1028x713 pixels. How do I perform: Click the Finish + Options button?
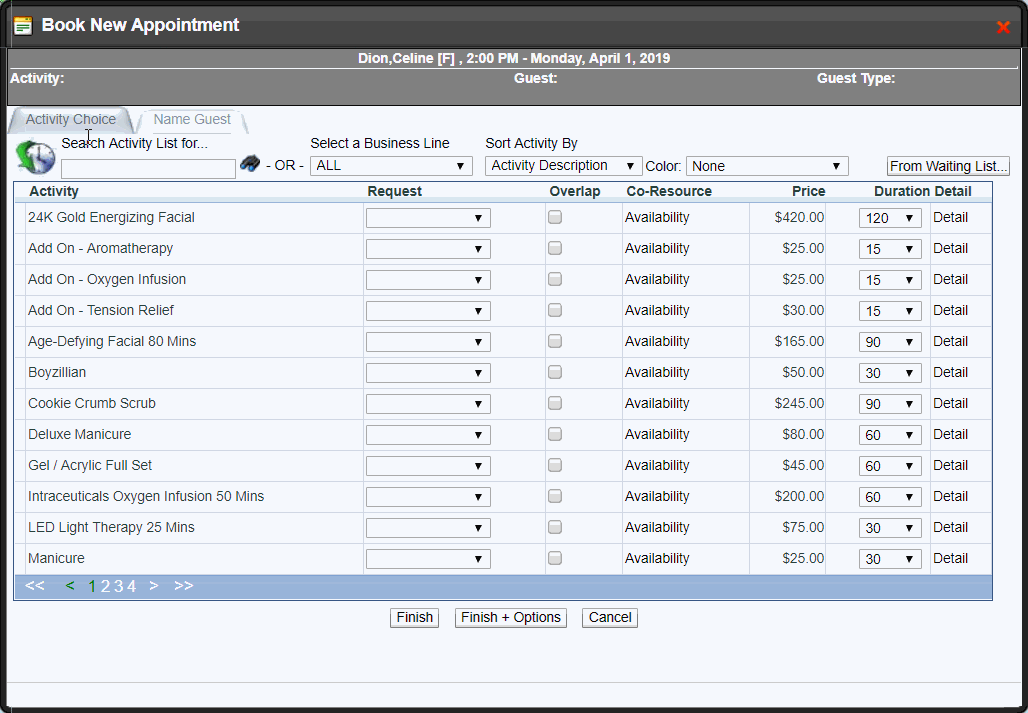click(x=511, y=618)
